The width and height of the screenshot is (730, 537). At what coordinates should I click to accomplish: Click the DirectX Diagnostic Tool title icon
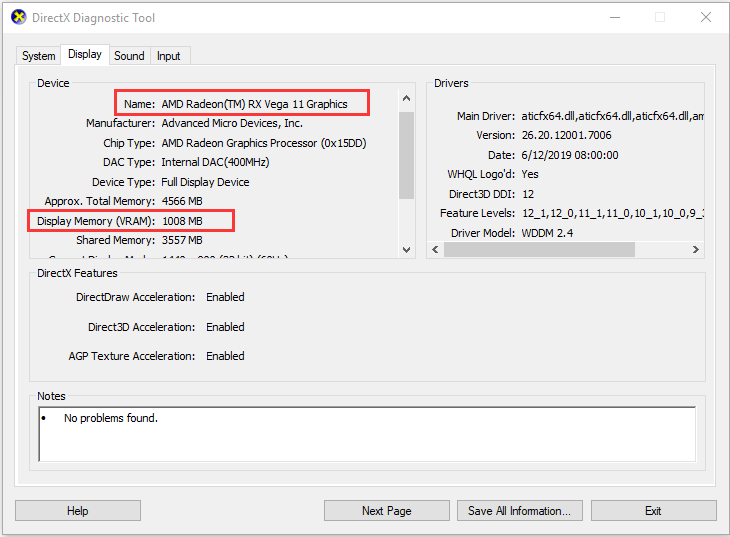pyautogui.click(x=19, y=17)
